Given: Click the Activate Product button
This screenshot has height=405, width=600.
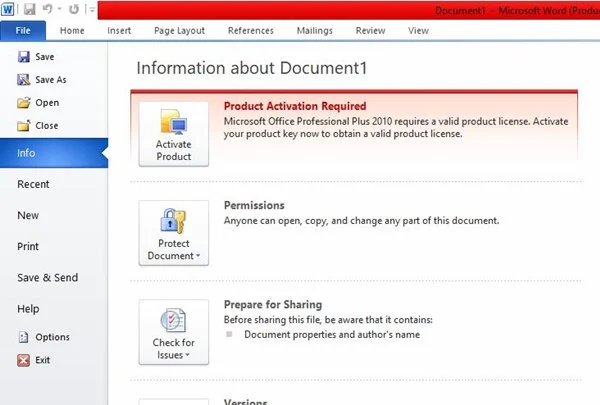Looking at the screenshot, I should pyautogui.click(x=174, y=134).
